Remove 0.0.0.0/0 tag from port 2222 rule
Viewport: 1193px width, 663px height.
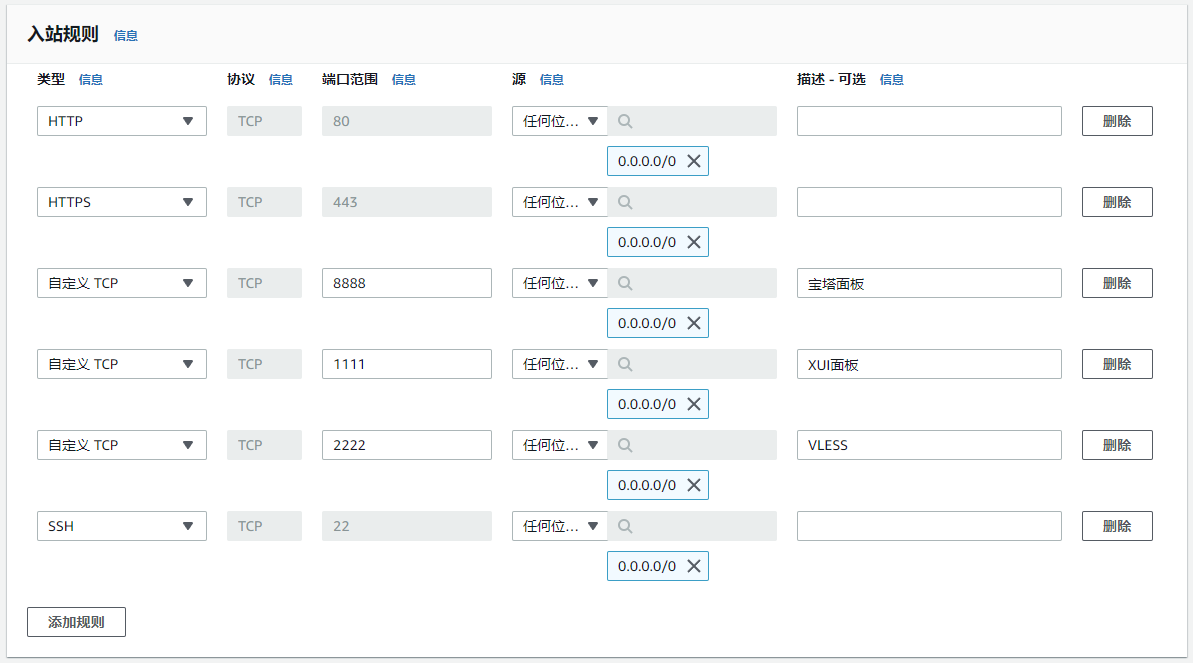tap(693, 485)
